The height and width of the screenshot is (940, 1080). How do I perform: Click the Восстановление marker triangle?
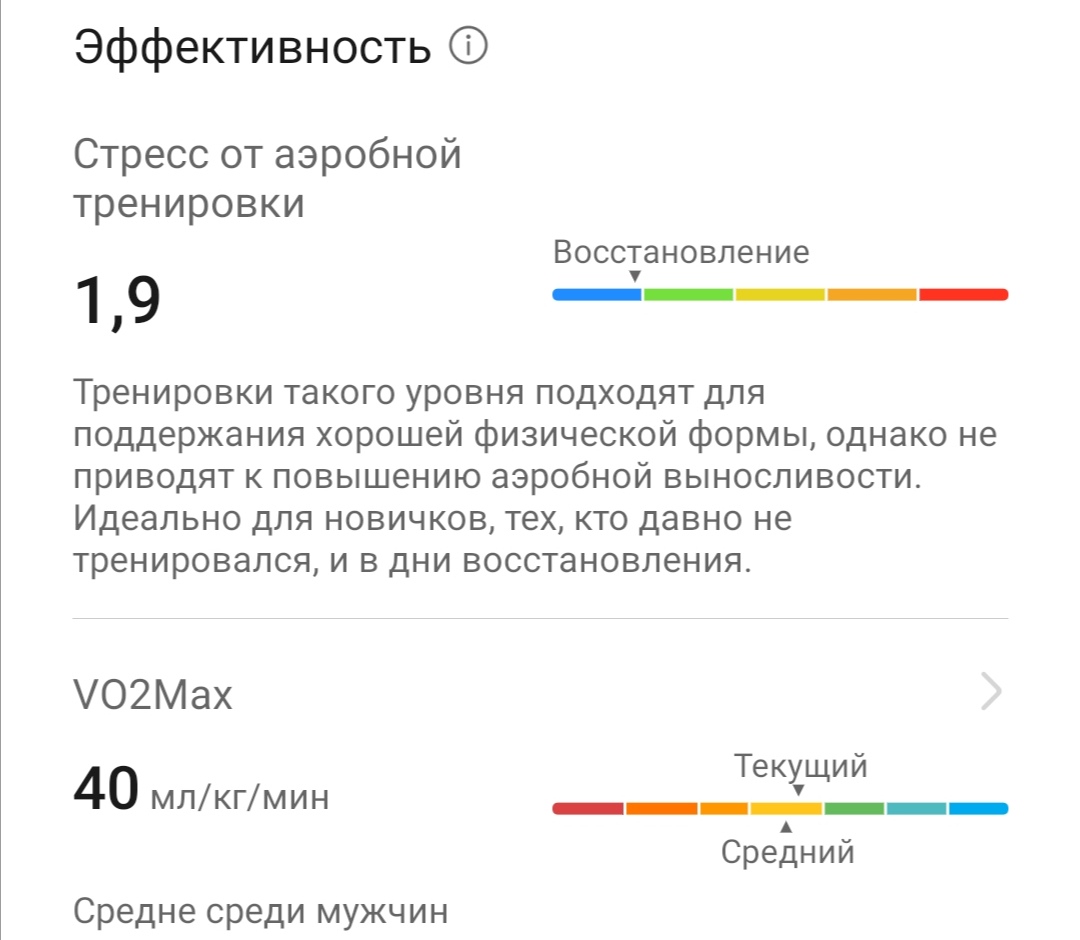click(635, 276)
